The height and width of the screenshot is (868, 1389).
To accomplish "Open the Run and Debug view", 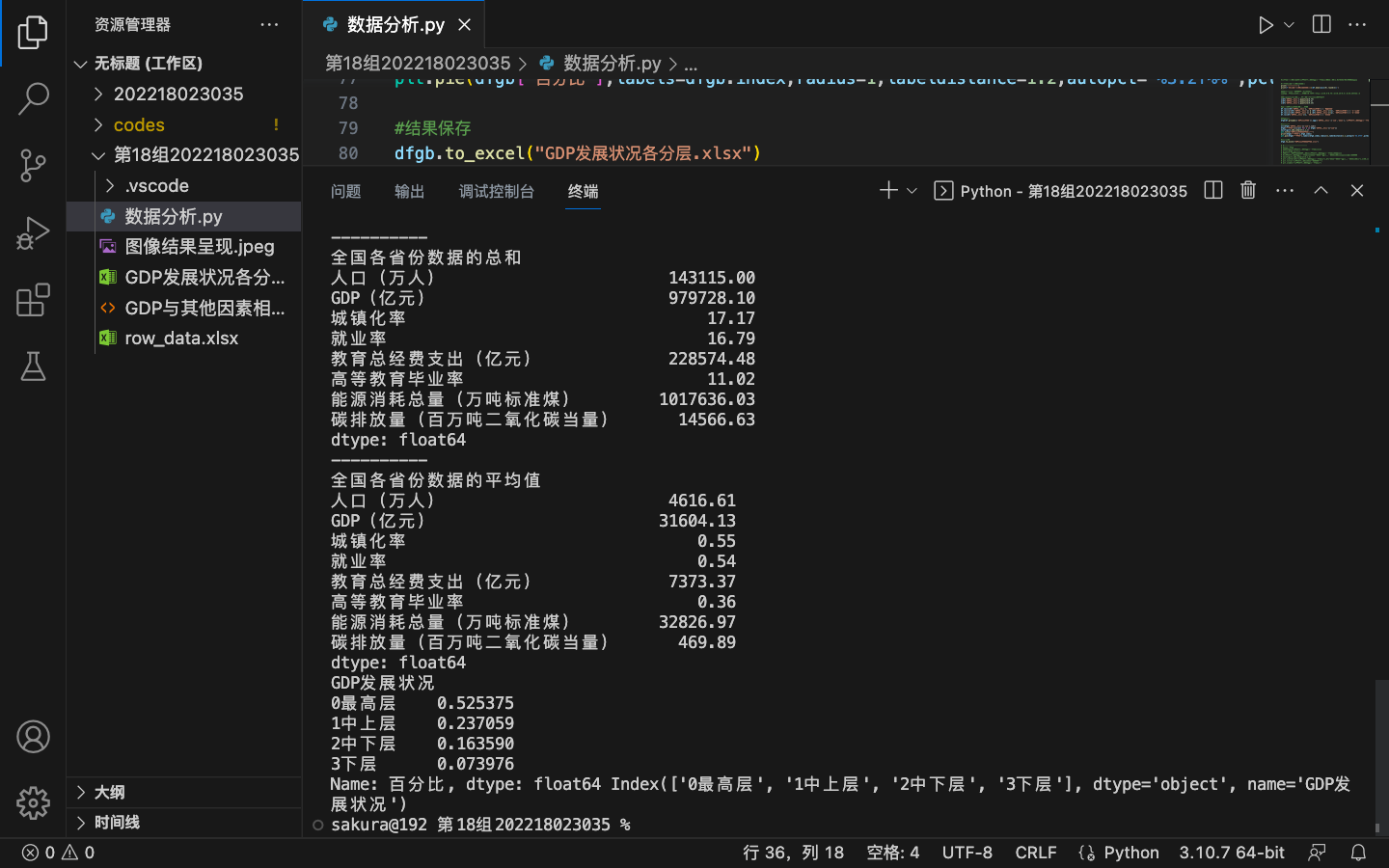I will 34,231.
